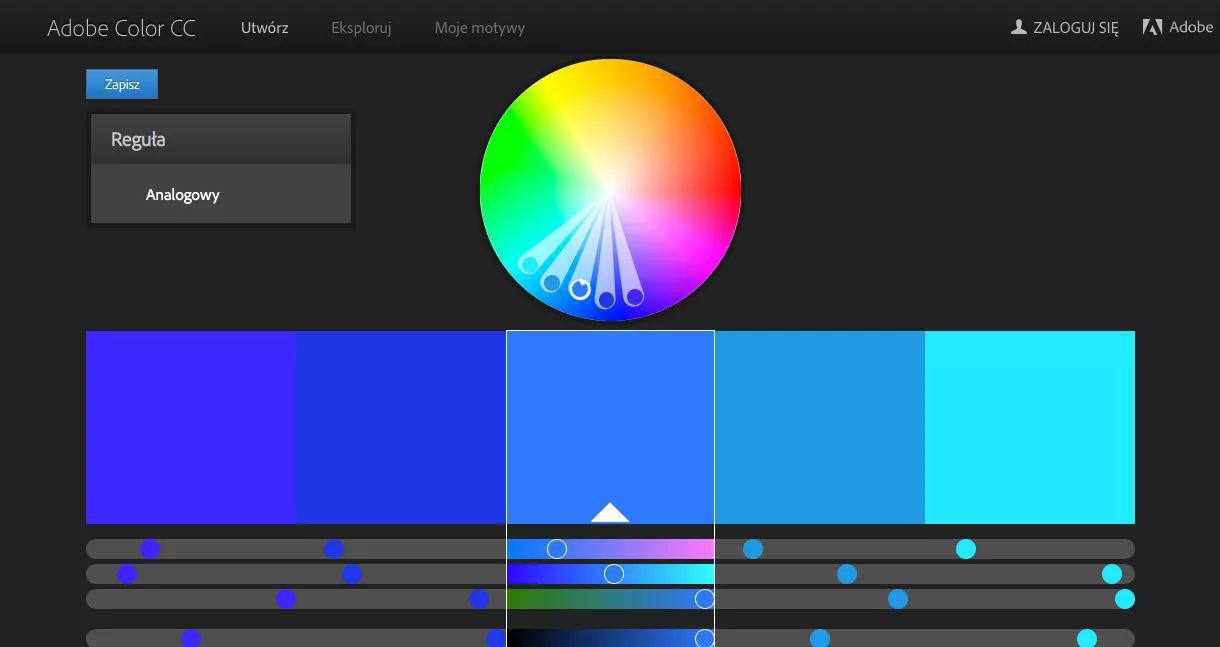Click second-row slider handle under the sky-blue swatch
The width and height of the screenshot is (1220, 647).
click(847, 574)
